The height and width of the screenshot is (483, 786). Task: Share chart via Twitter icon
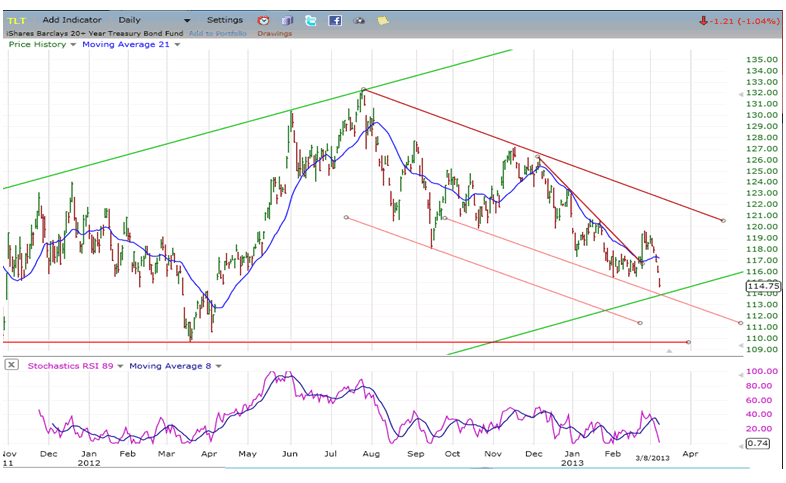click(x=311, y=20)
